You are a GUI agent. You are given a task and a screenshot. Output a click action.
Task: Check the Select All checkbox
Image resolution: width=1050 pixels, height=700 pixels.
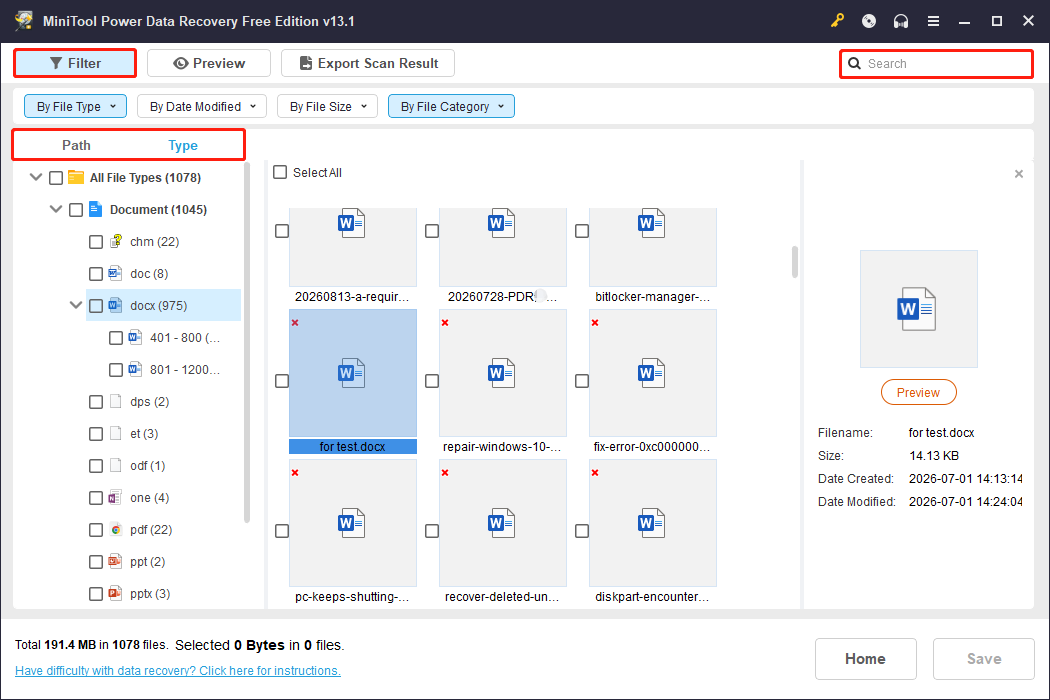(x=280, y=172)
